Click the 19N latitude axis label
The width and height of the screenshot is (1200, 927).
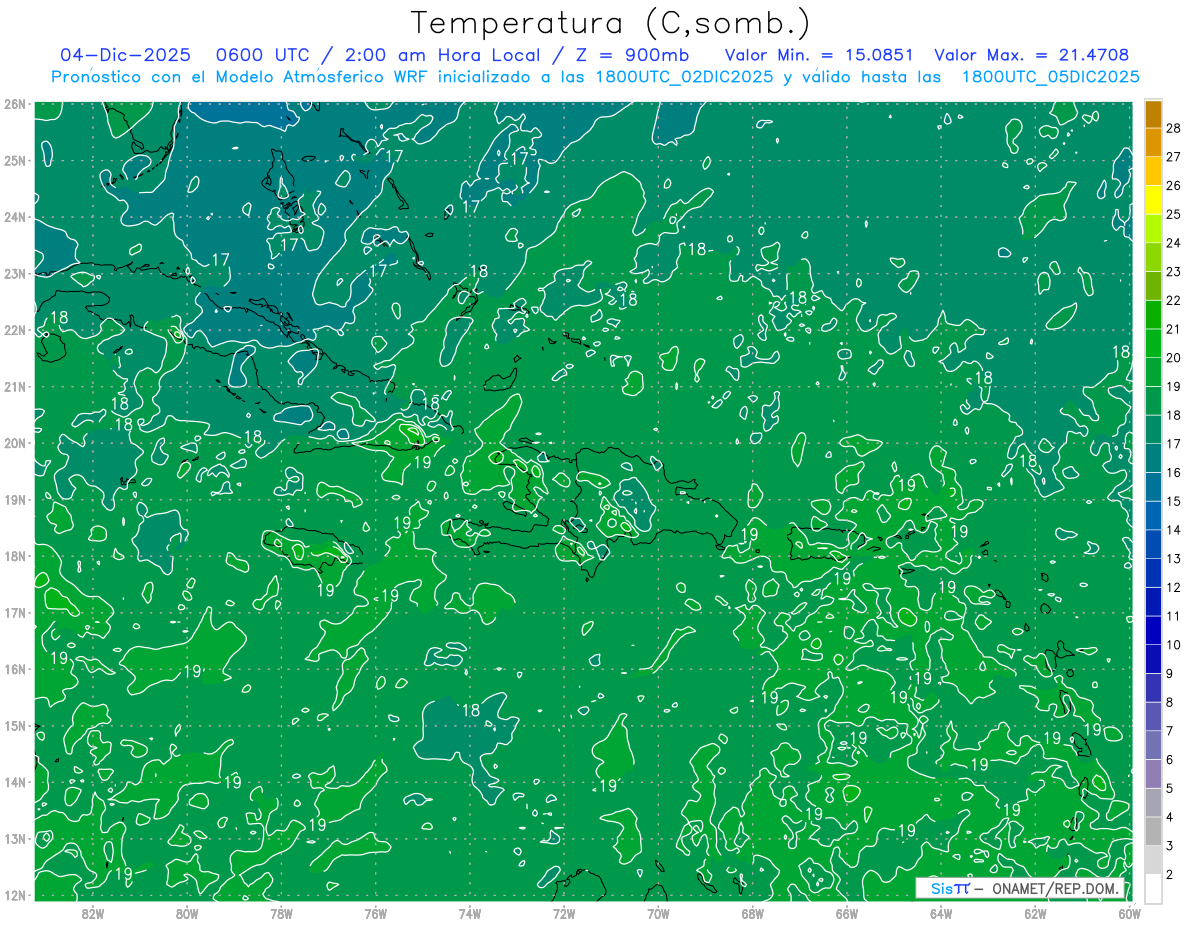tap(15, 499)
